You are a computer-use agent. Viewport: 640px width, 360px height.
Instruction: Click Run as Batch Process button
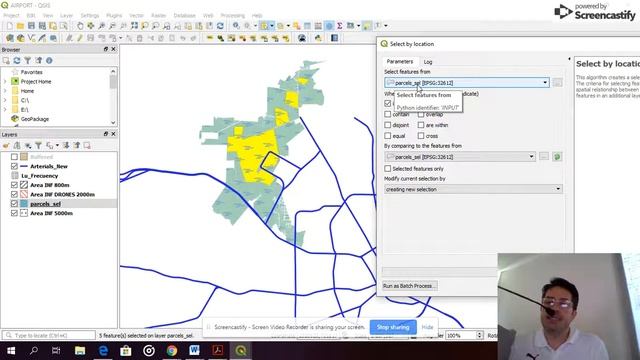(x=409, y=286)
